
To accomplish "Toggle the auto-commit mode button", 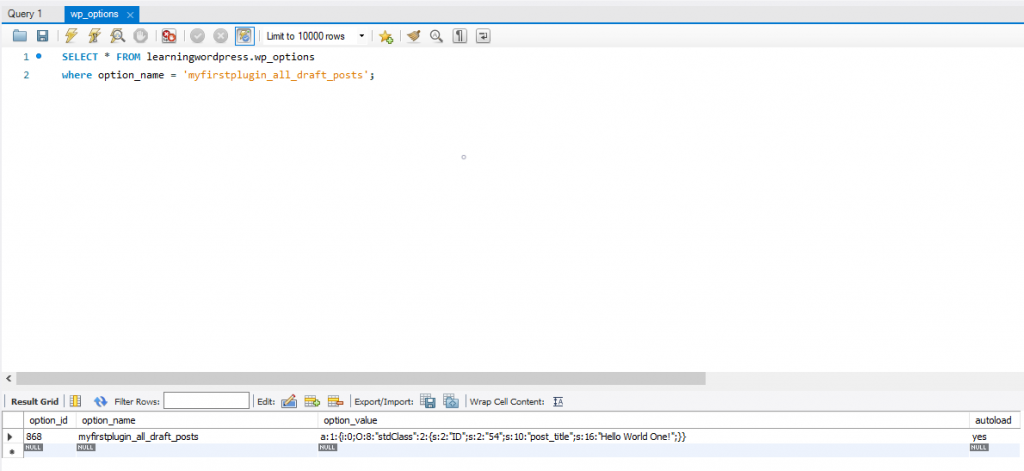I will pos(244,36).
